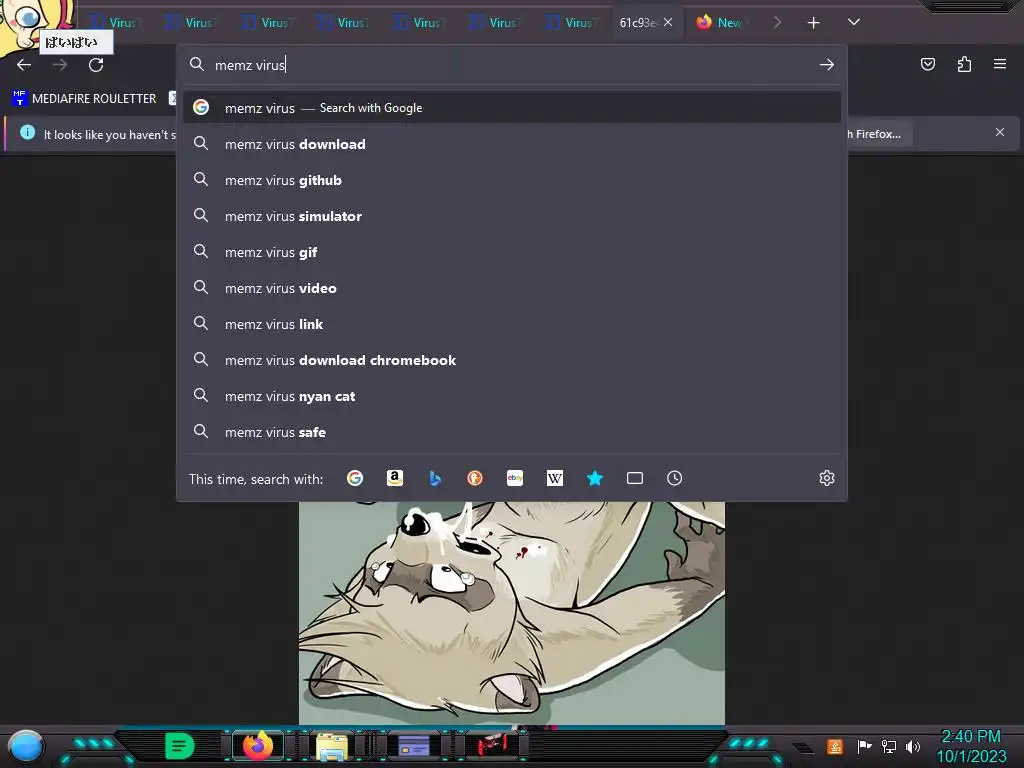Search History using the clock icon
1024x768 pixels.
pyautogui.click(x=675, y=478)
